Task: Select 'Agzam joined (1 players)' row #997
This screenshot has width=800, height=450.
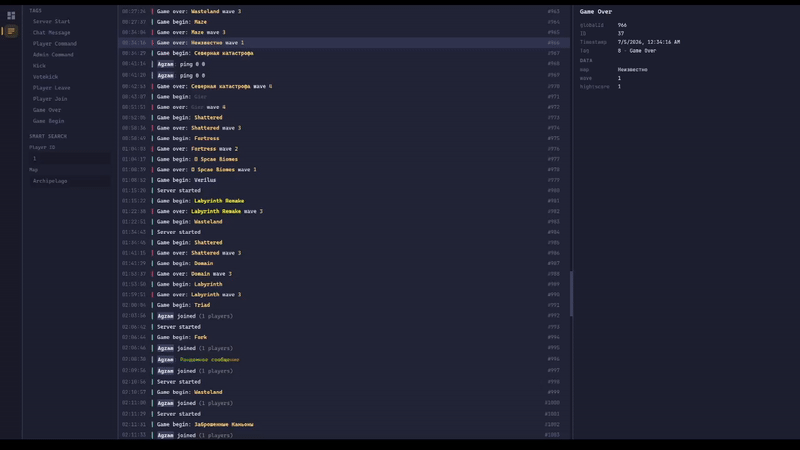Action: 344,371
